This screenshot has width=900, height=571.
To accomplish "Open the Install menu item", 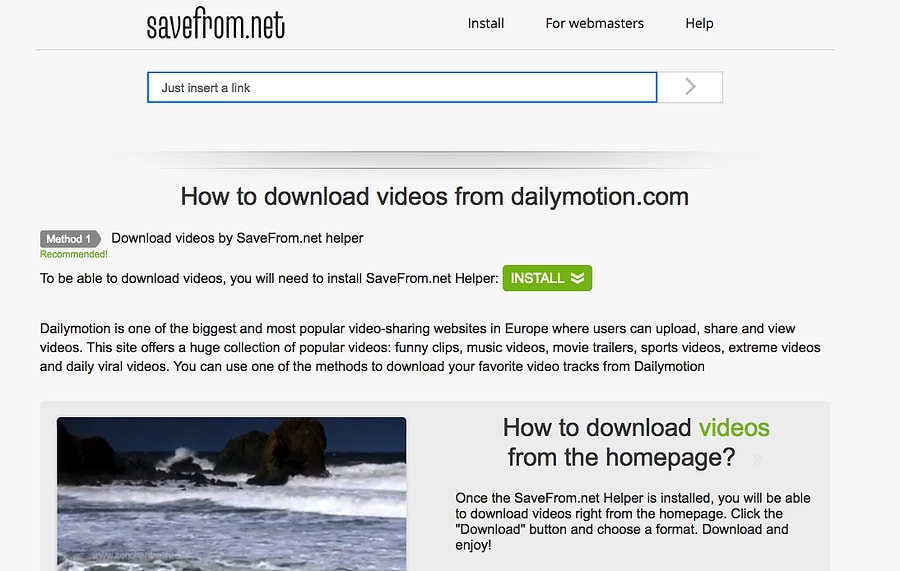I will [x=486, y=24].
